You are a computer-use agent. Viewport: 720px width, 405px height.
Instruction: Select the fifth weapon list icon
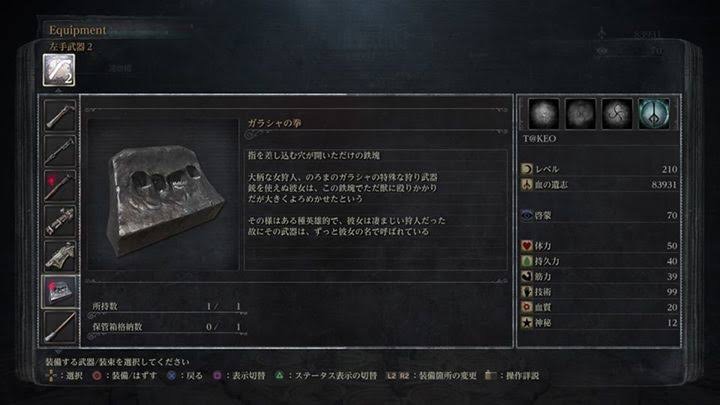(60, 256)
